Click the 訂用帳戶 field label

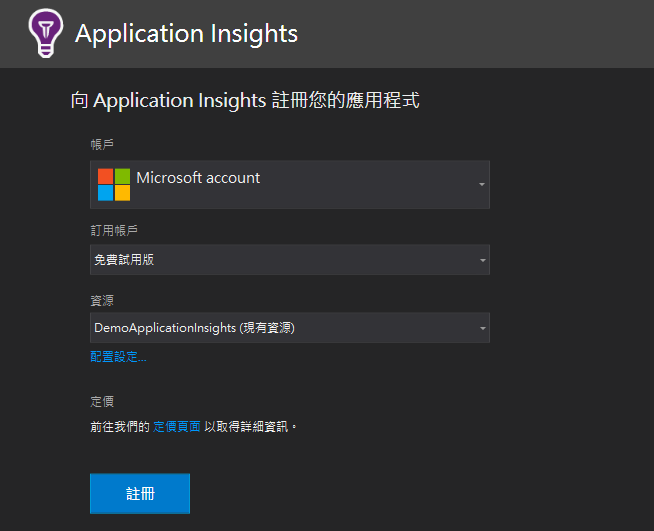click(x=114, y=230)
